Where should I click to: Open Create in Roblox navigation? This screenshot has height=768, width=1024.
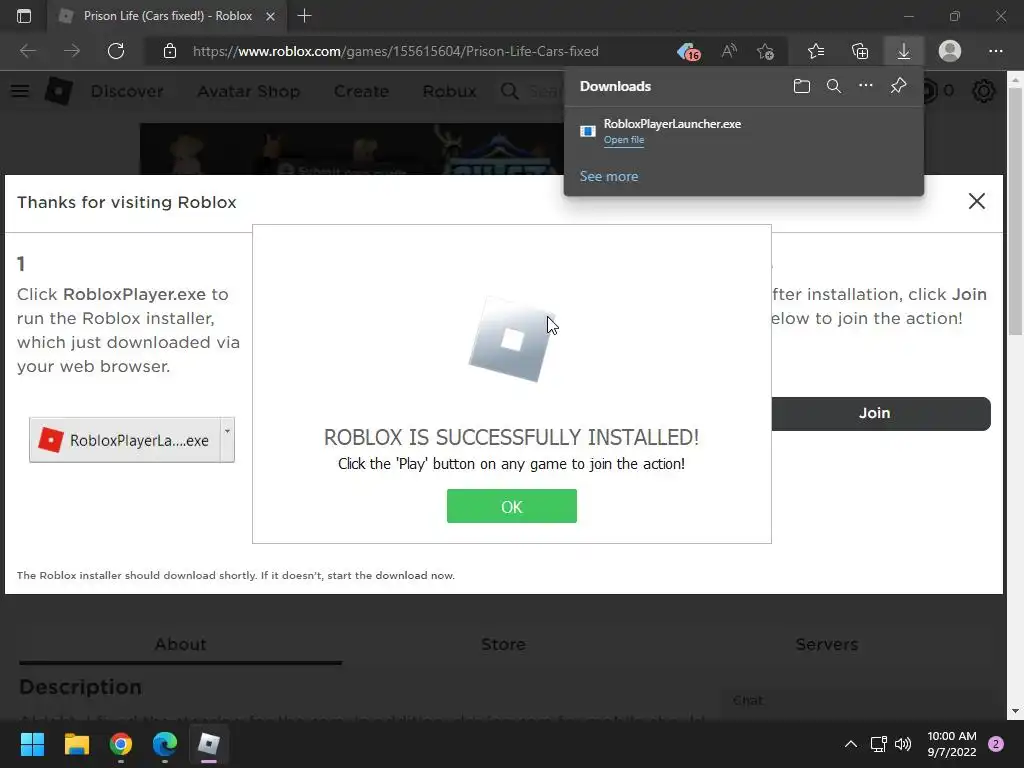coord(361,91)
